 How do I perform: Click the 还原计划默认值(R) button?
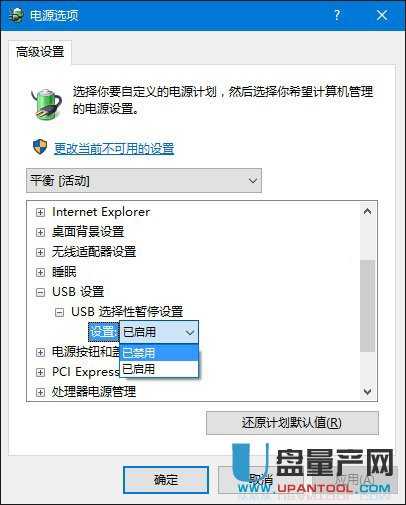pos(292,423)
